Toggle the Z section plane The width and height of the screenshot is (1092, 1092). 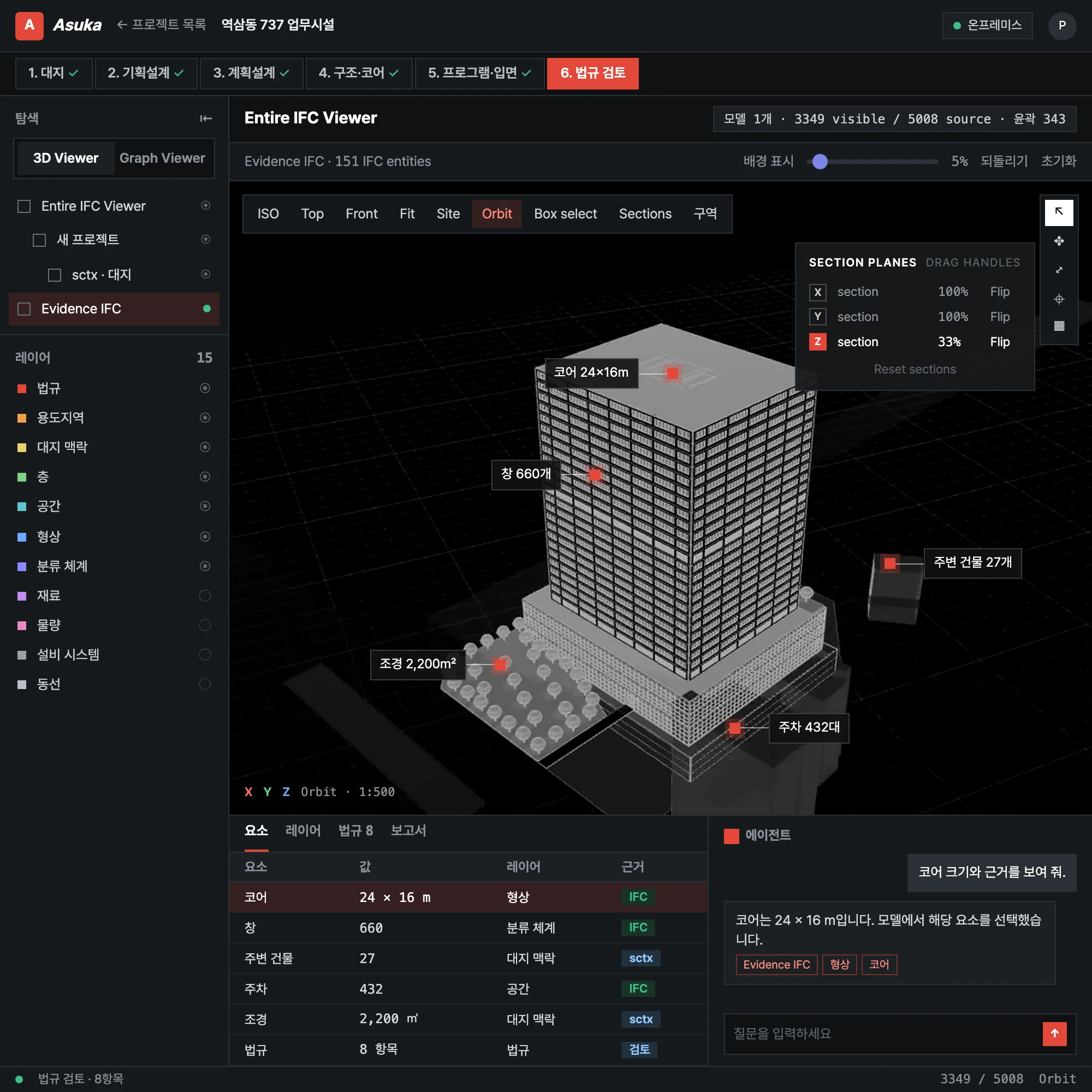point(817,341)
